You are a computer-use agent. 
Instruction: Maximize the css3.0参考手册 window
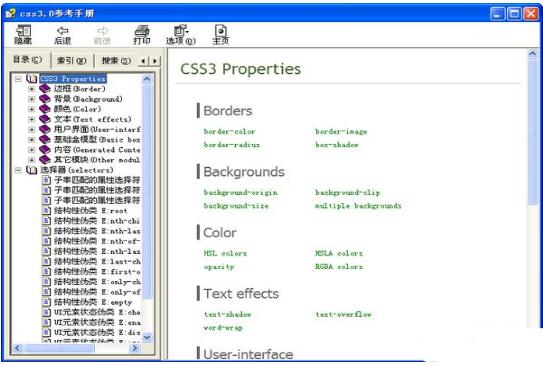coord(514,14)
